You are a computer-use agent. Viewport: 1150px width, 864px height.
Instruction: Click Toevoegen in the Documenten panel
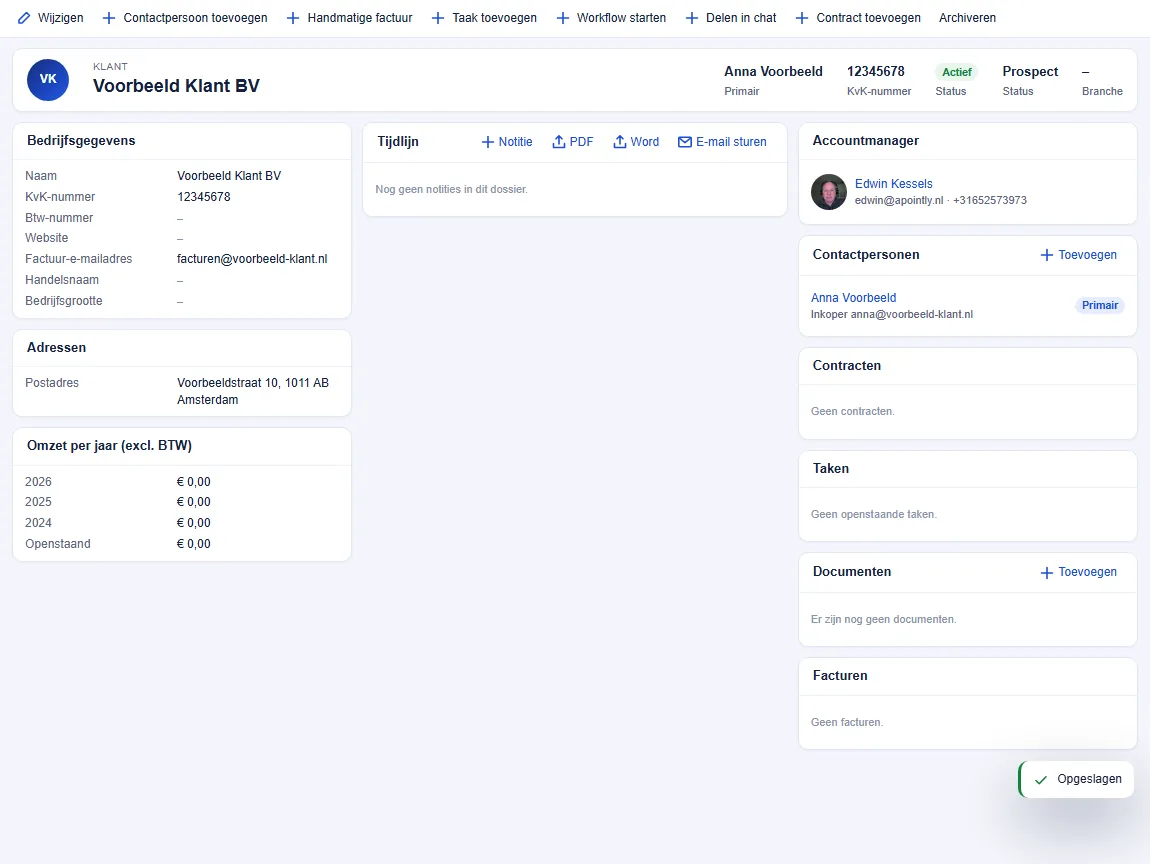[x=1087, y=572]
